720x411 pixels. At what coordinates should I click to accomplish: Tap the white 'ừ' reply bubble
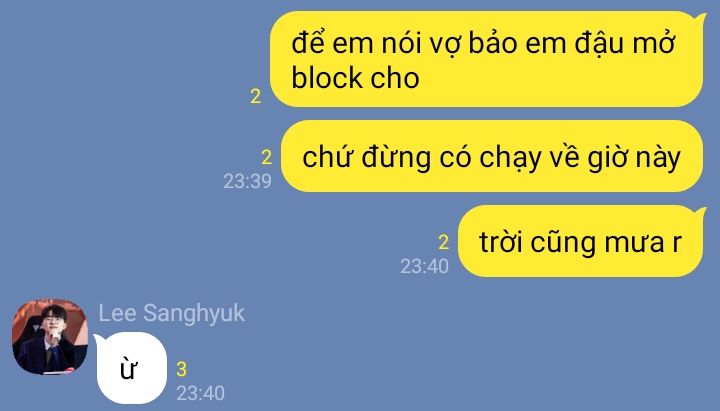130,368
